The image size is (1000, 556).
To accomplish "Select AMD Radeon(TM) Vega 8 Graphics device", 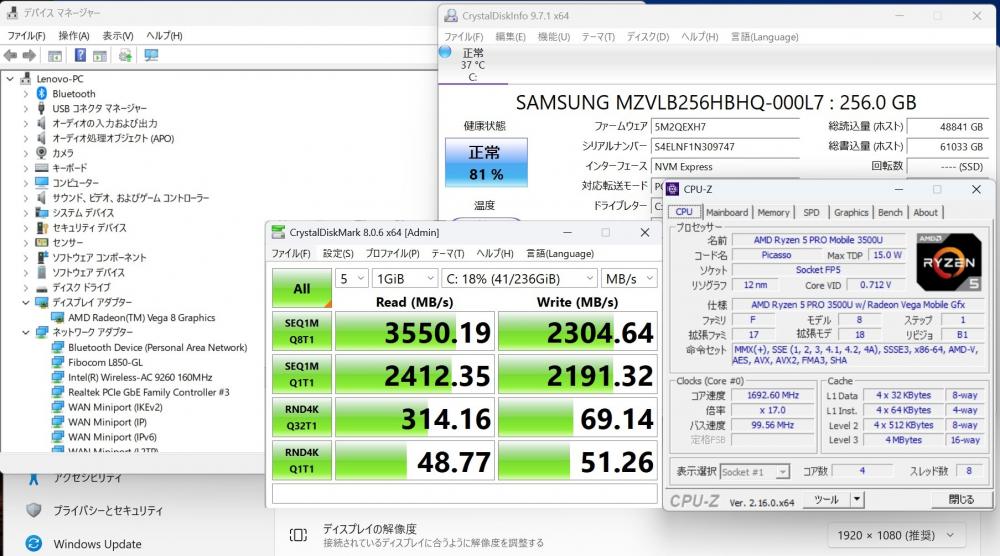I will (142, 318).
